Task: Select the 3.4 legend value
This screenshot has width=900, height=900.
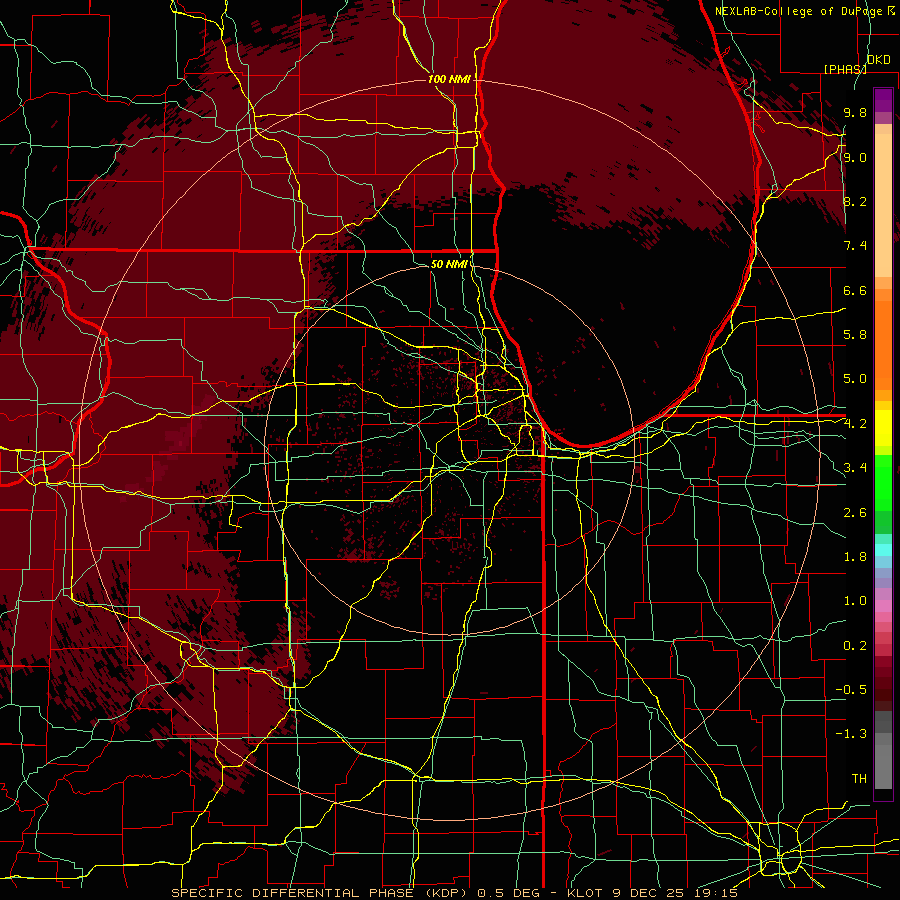Action: point(855,468)
